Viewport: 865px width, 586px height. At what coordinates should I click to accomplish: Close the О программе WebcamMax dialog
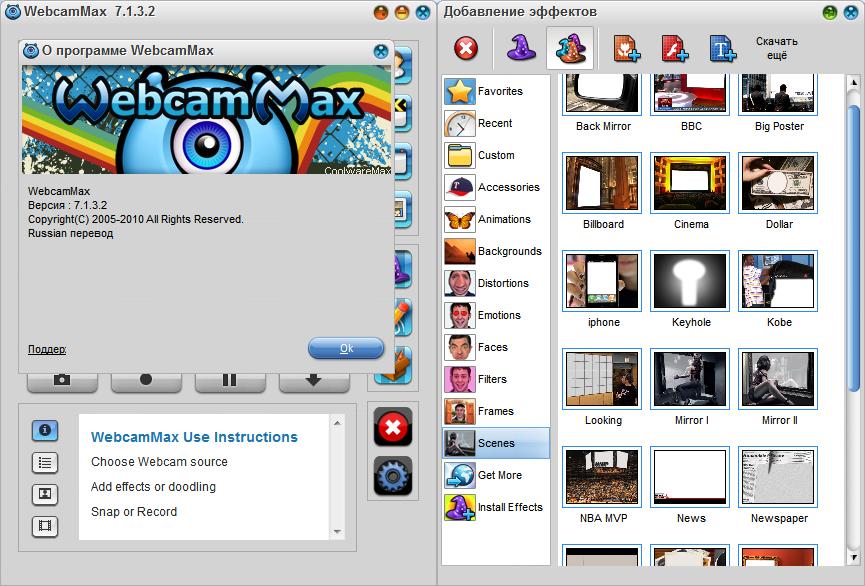(x=381, y=51)
